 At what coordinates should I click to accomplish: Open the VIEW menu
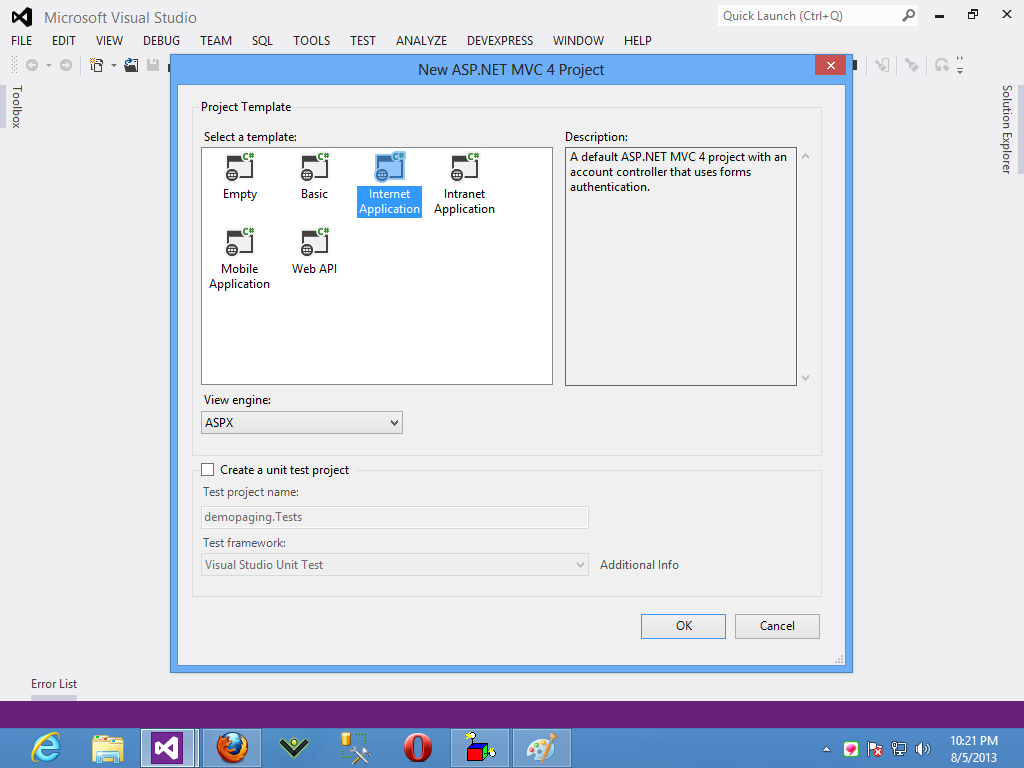[x=109, y=40]
